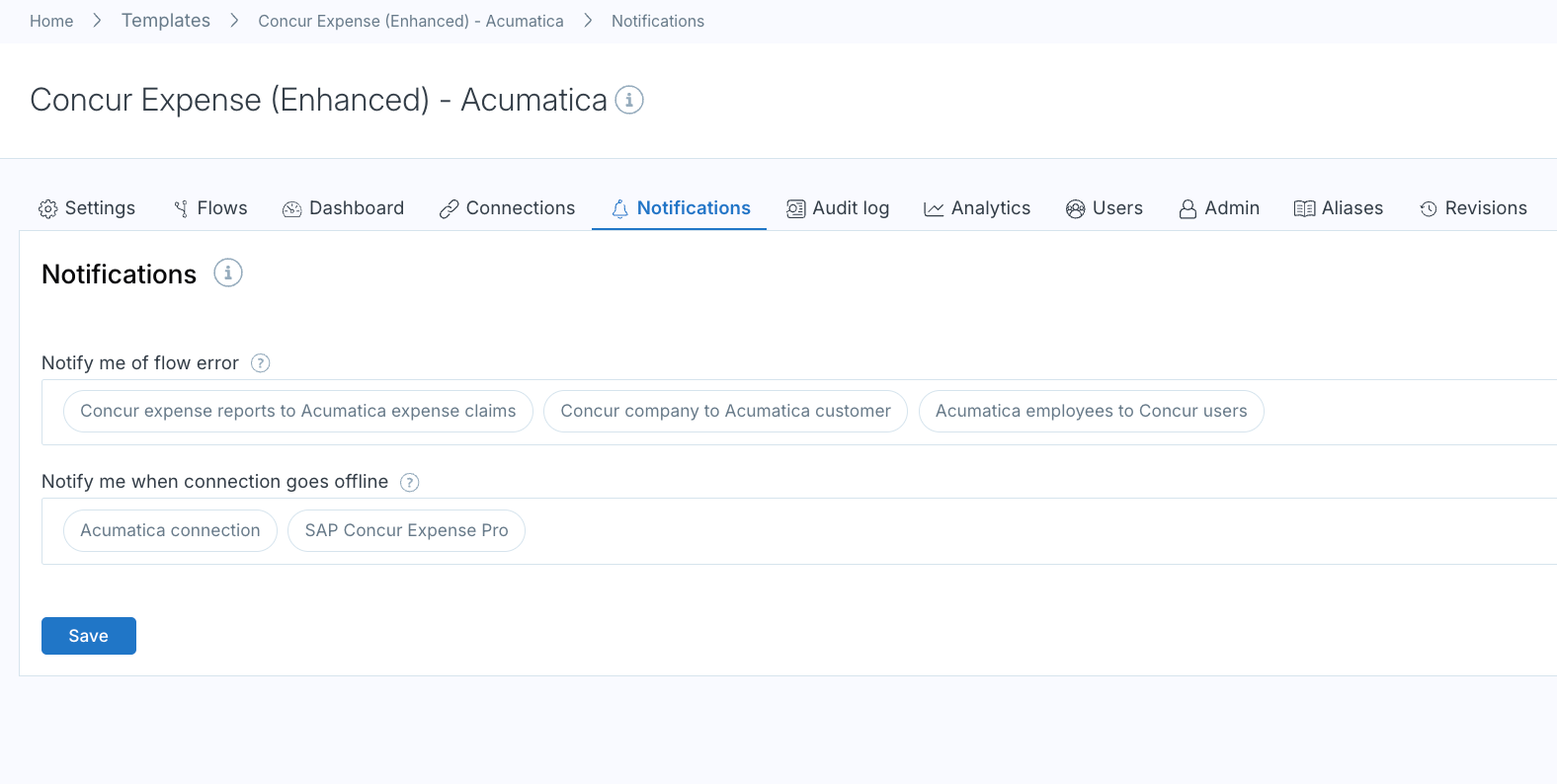Screen dimensions: 1557x784
Task: Click the Settings gear icon
Action: click(x=48, y=209)
